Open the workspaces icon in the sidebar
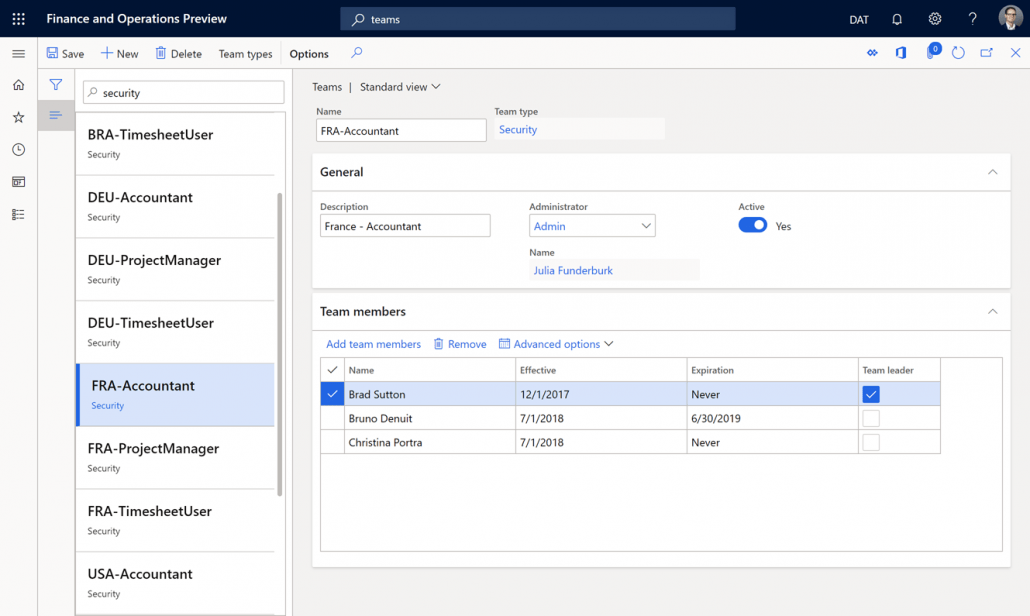 (x=17, y=181)
